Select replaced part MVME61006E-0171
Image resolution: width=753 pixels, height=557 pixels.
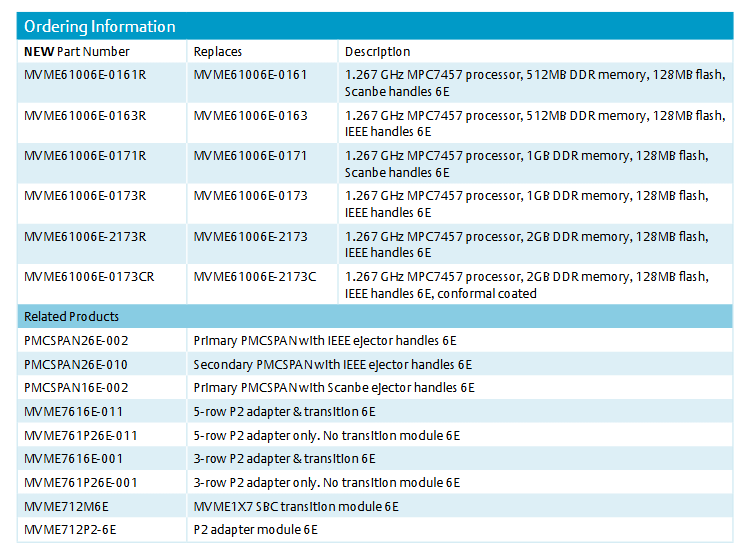(x=250, y=156)
